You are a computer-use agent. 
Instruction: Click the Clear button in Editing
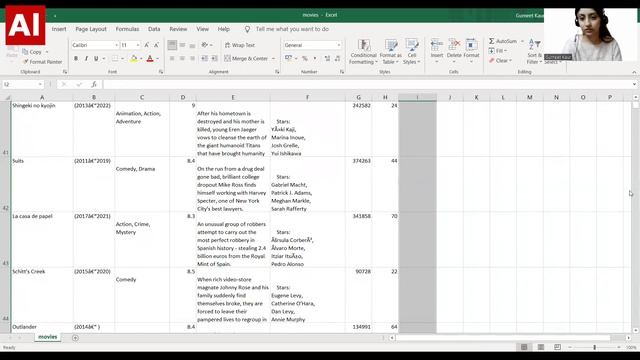click(500, 60)
